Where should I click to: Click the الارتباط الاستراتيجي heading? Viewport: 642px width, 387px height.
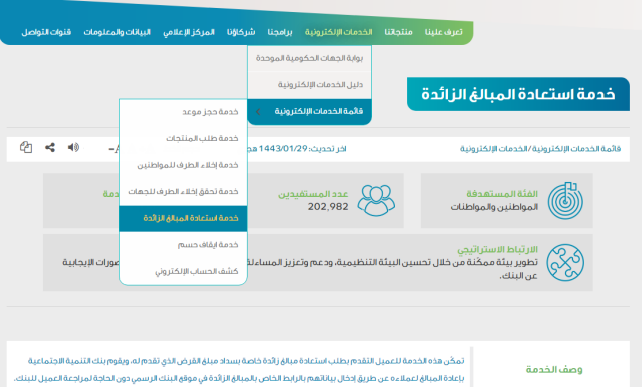(497, 249)
